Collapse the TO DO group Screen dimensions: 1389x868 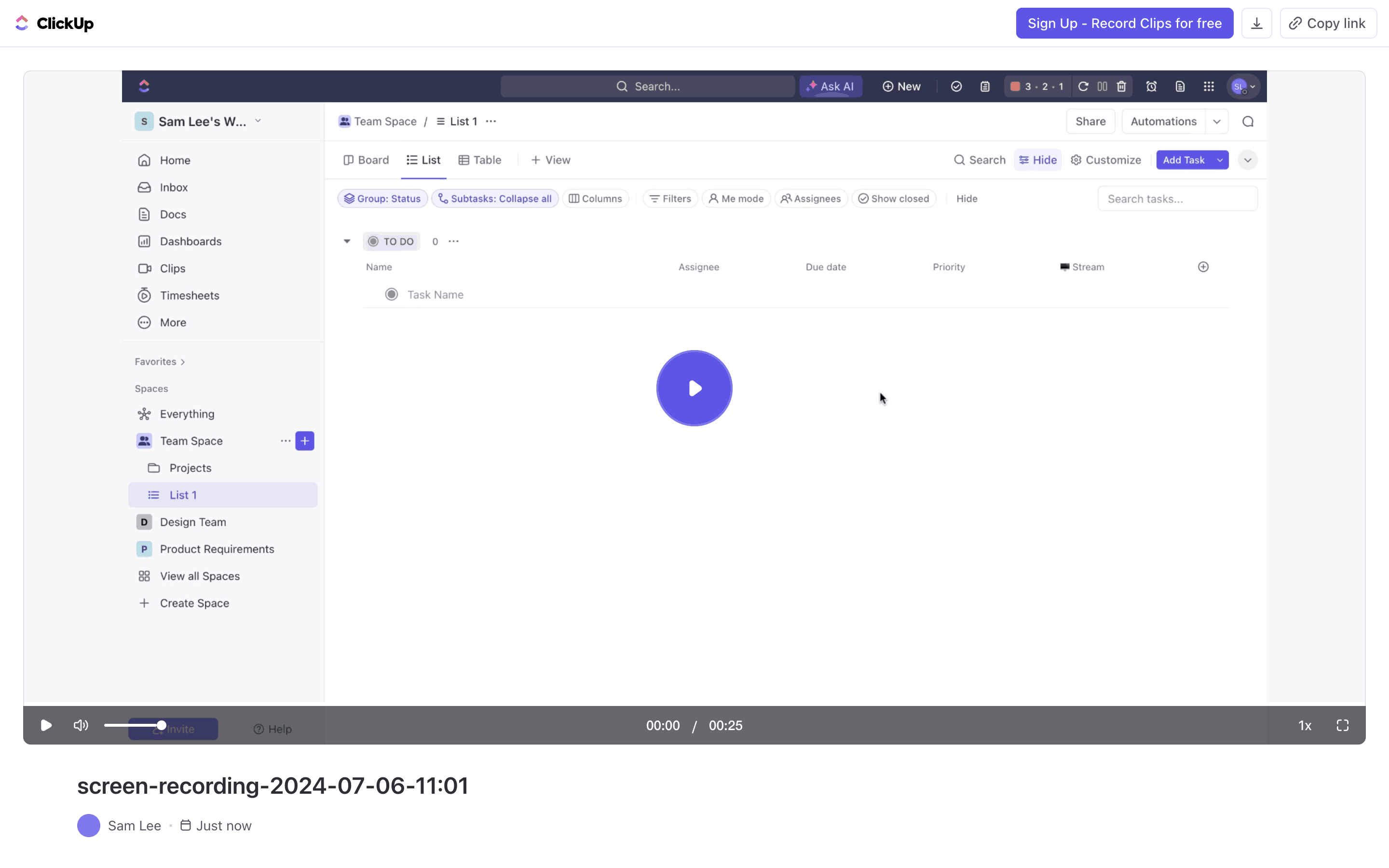point(347,241)
